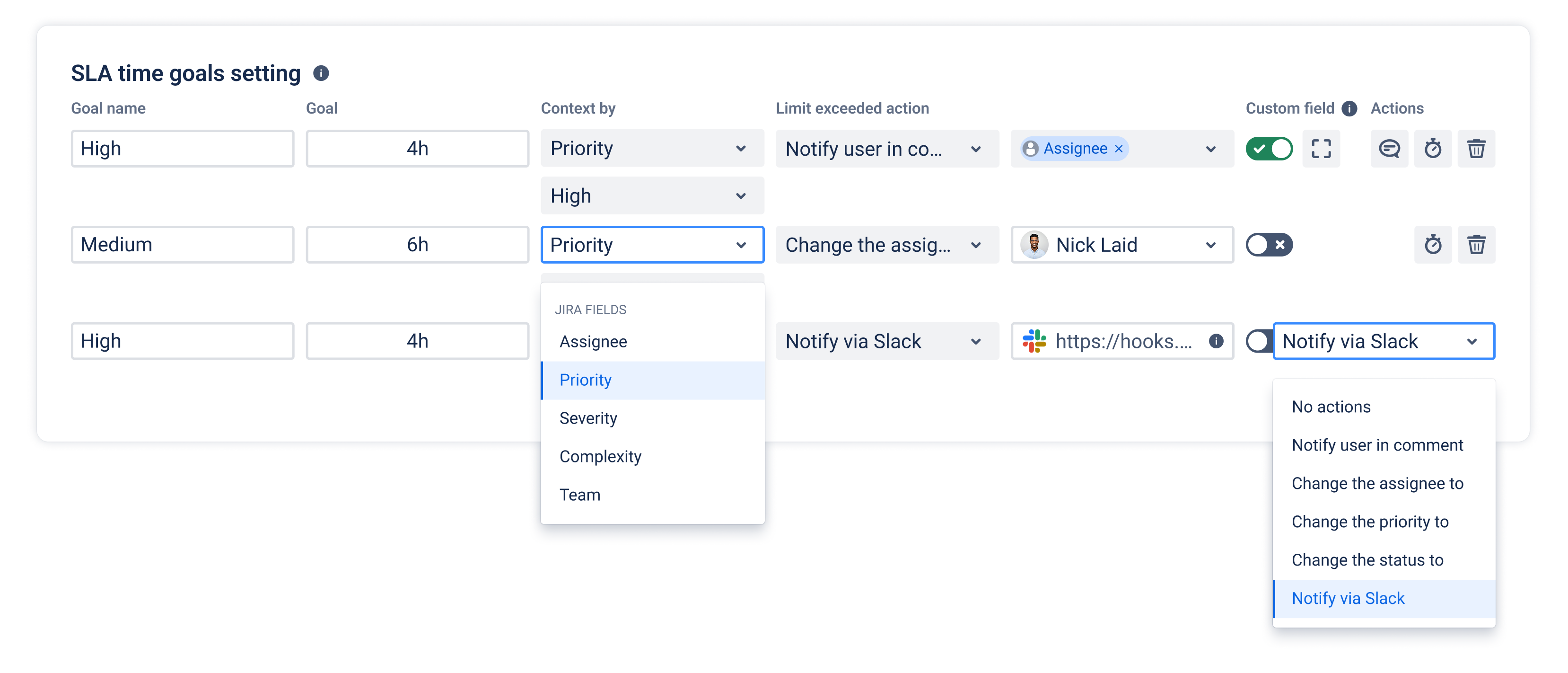Viewport: 1568px width, 673px height.
Task: Open Nick Laid user dropdown
Action: [x=1122, y=245]
